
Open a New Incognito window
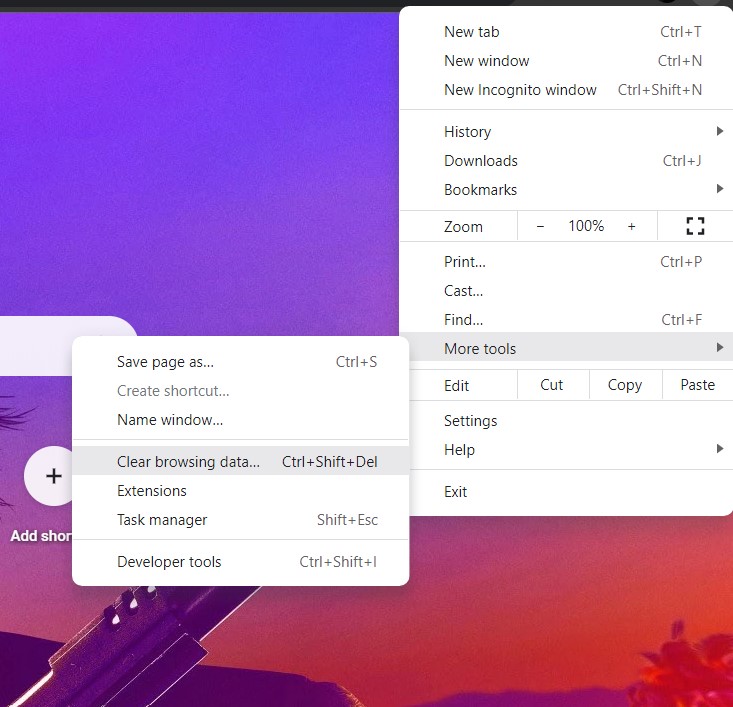click(567, 90)
